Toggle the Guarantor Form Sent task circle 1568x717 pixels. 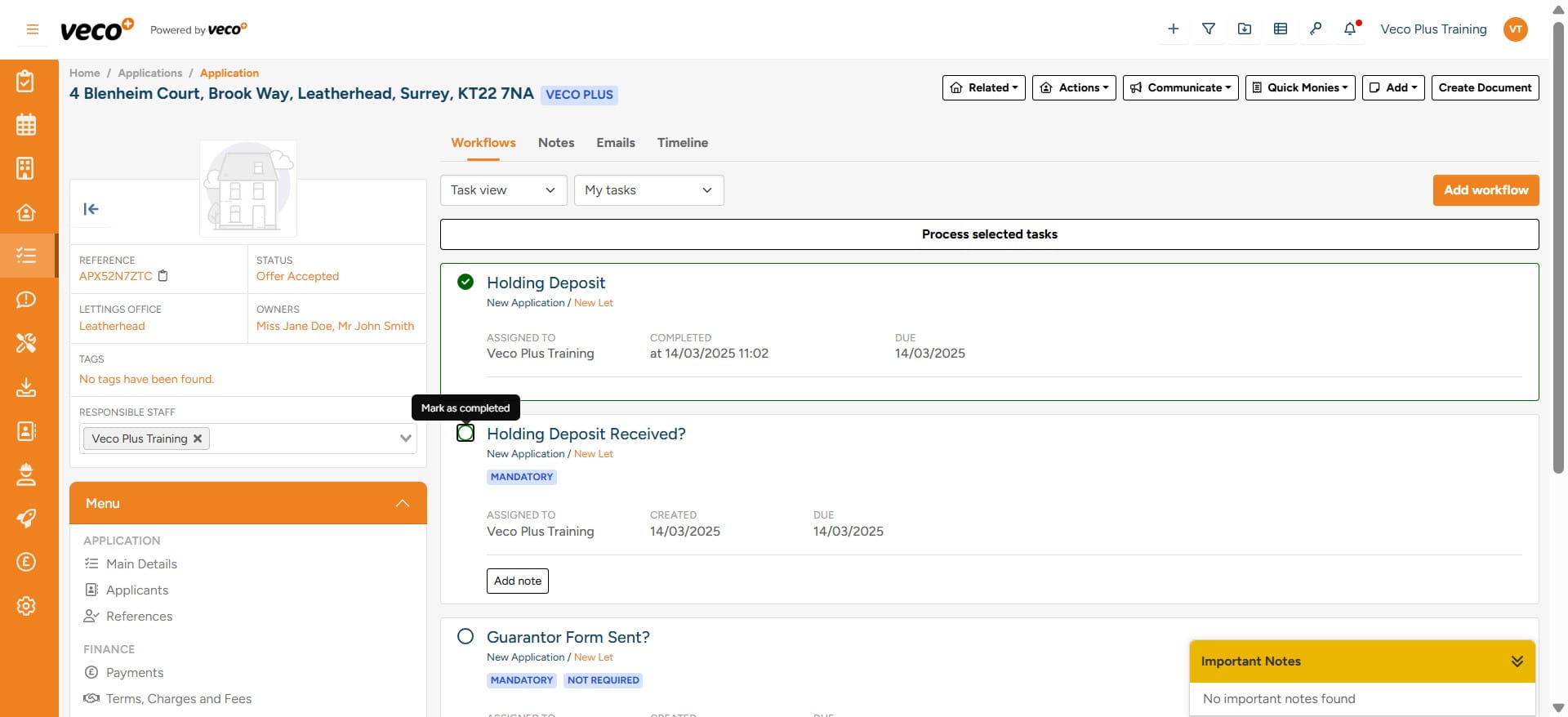click(465, 636)
